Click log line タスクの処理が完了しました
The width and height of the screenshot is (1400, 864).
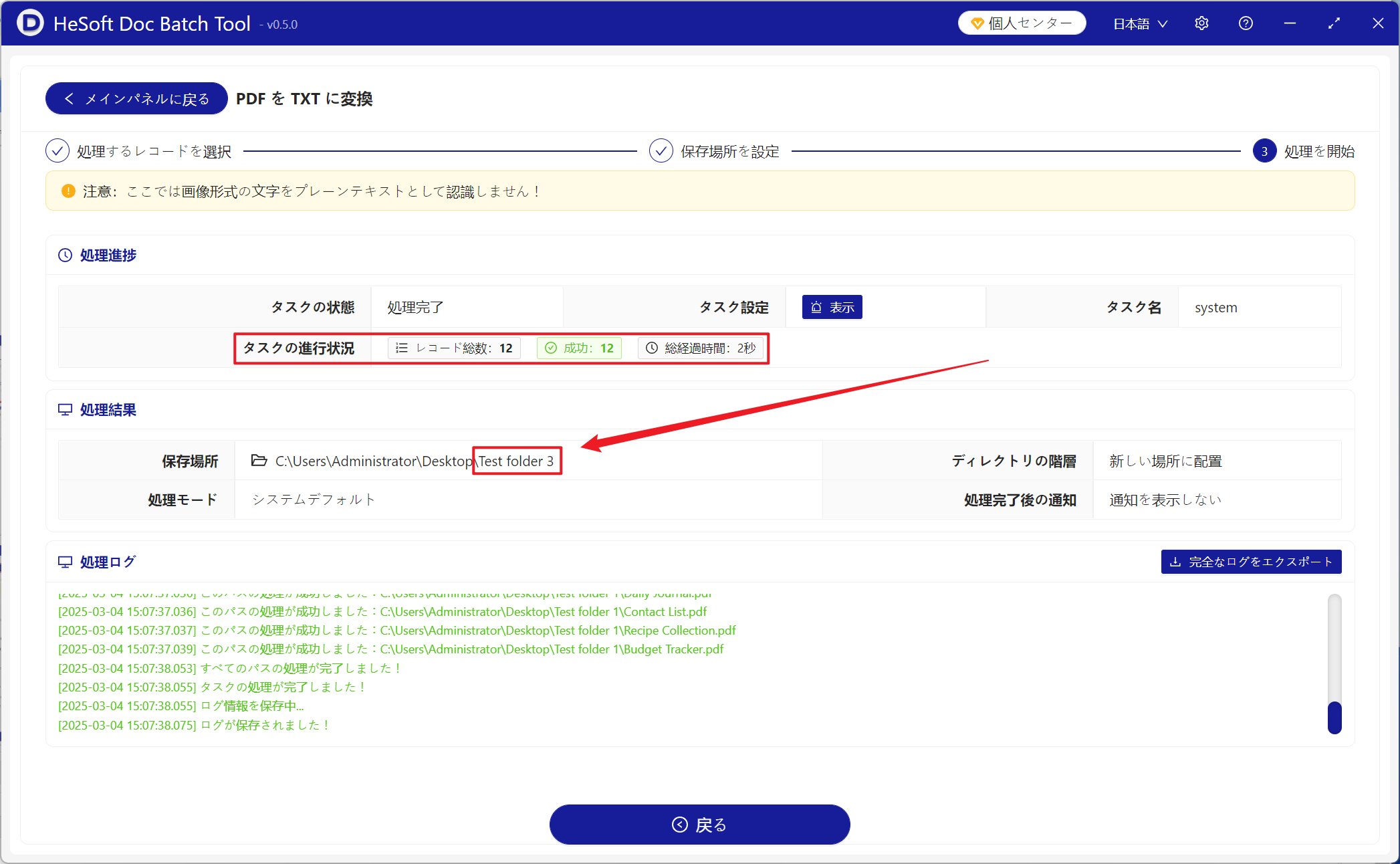[213, 687]
